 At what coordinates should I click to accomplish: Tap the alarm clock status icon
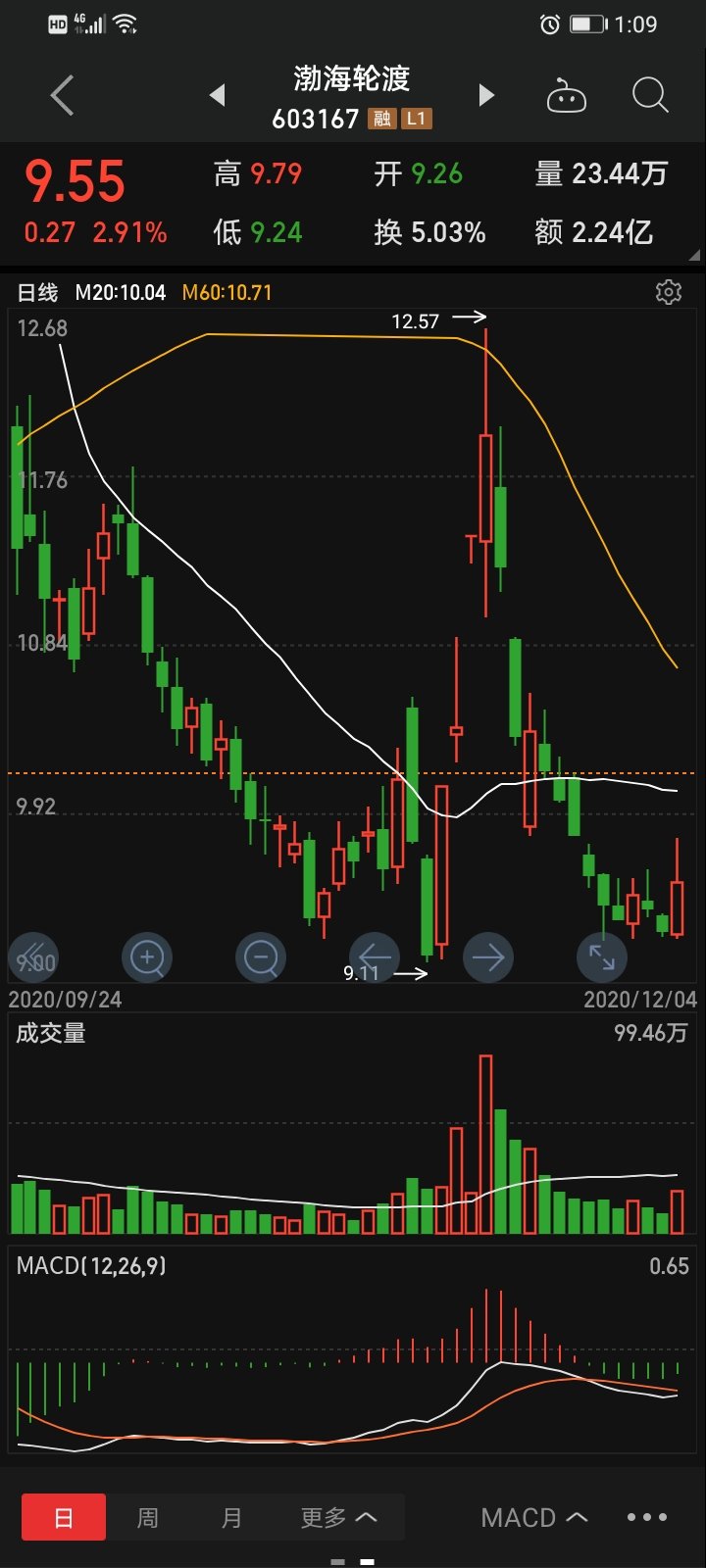point(550,24)
